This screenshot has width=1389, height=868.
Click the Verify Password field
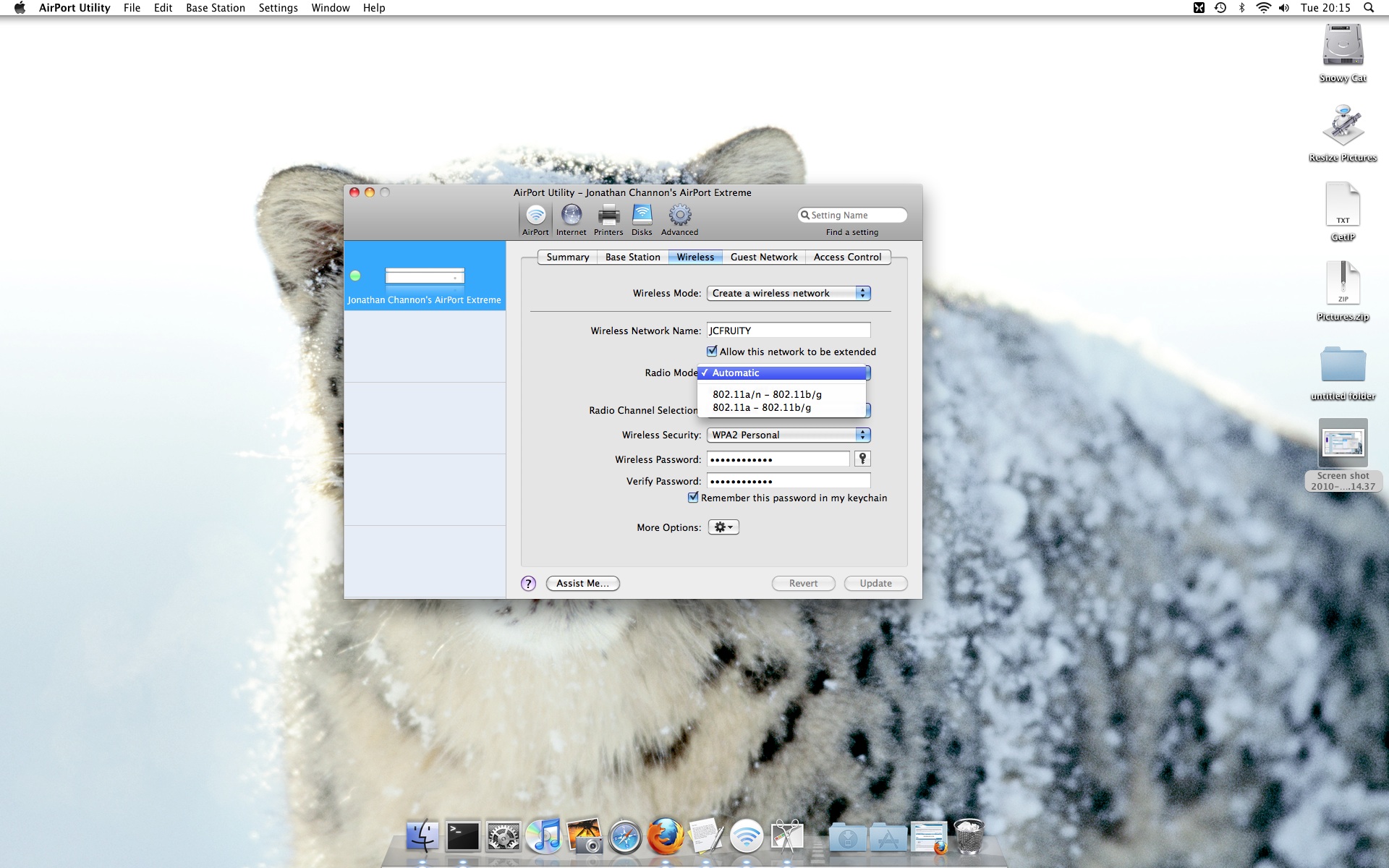point(789,481)
